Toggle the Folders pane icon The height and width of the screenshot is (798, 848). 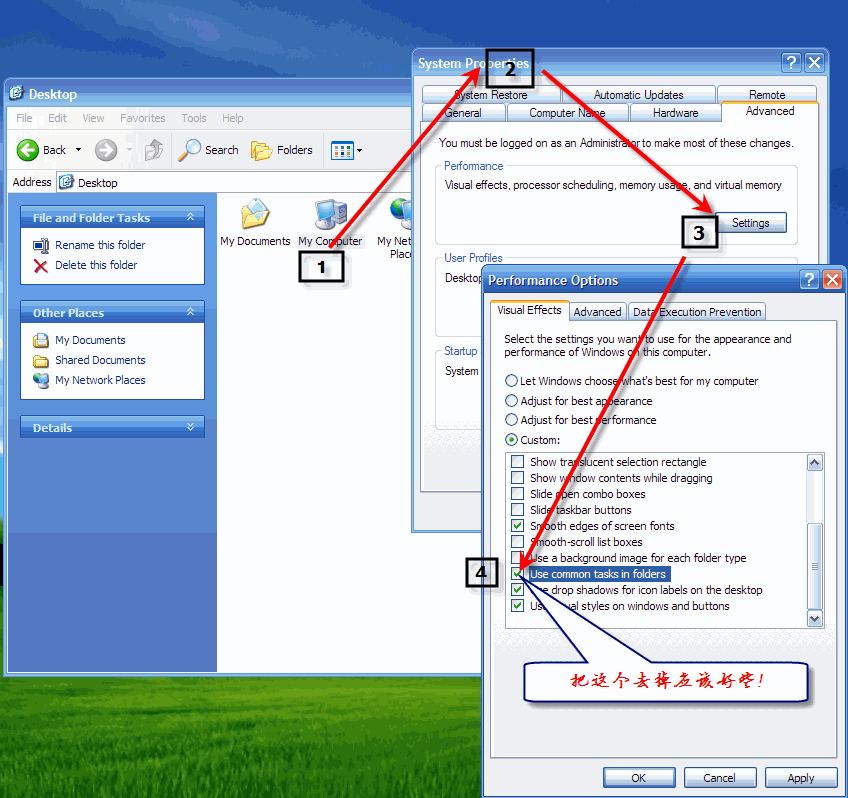[261, 150]
